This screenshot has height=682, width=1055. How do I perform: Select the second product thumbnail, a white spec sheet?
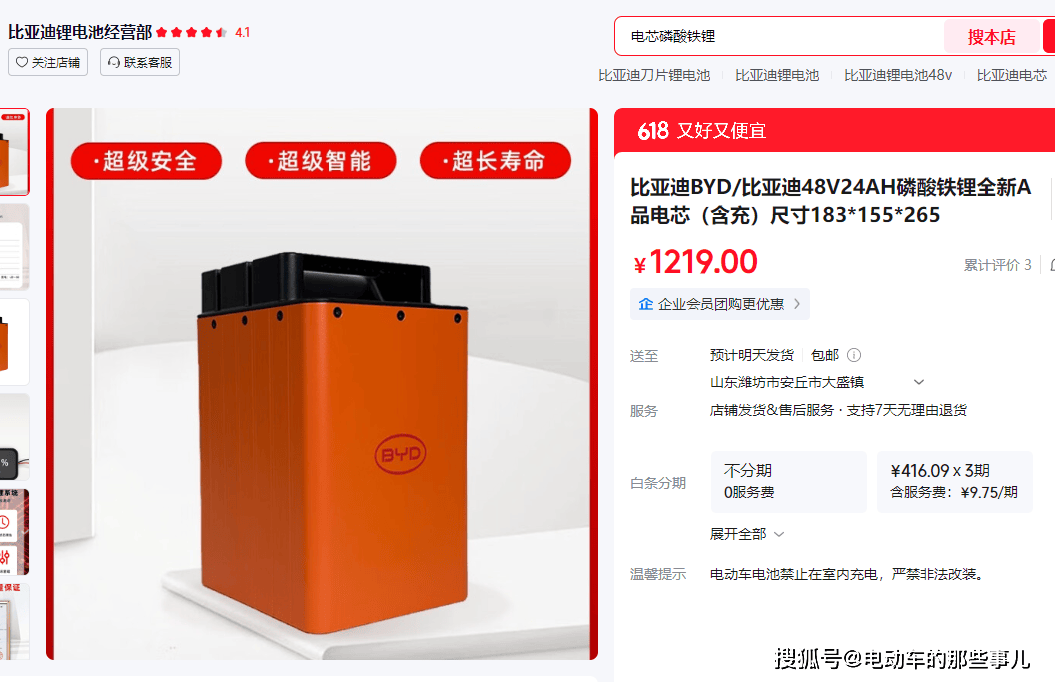(14, 246)
